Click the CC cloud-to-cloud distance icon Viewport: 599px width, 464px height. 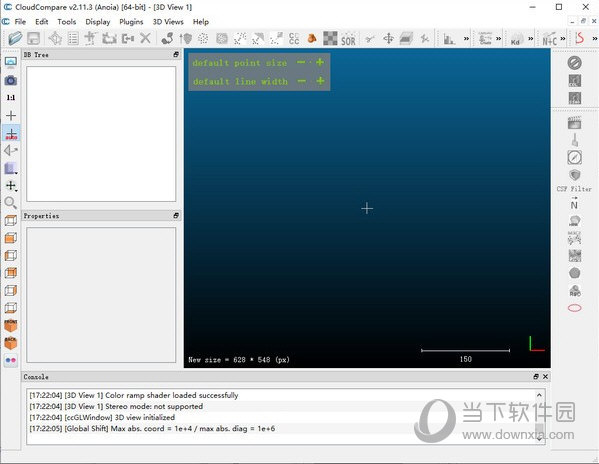pyautogui.click(x=293, y=39)
